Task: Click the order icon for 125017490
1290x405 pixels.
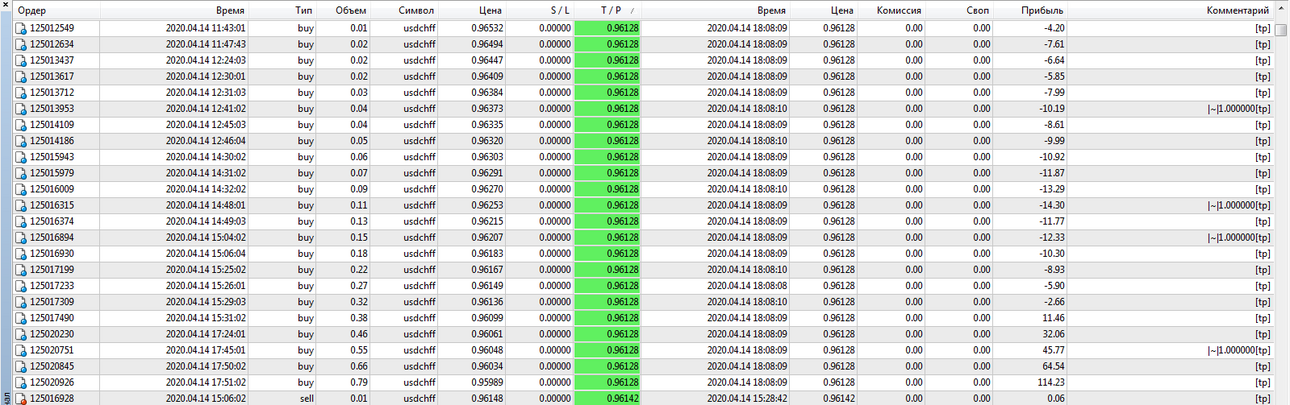Action: click(21, 318)
